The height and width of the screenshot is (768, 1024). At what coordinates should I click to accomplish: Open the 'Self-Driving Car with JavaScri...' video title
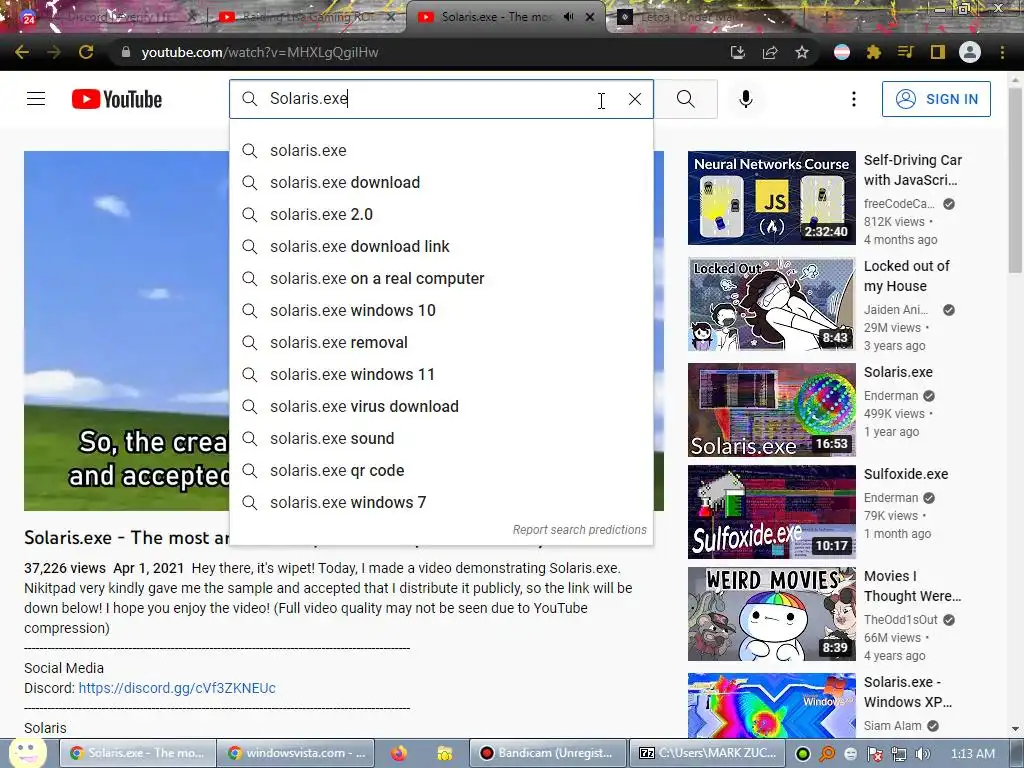pos(912,170)
